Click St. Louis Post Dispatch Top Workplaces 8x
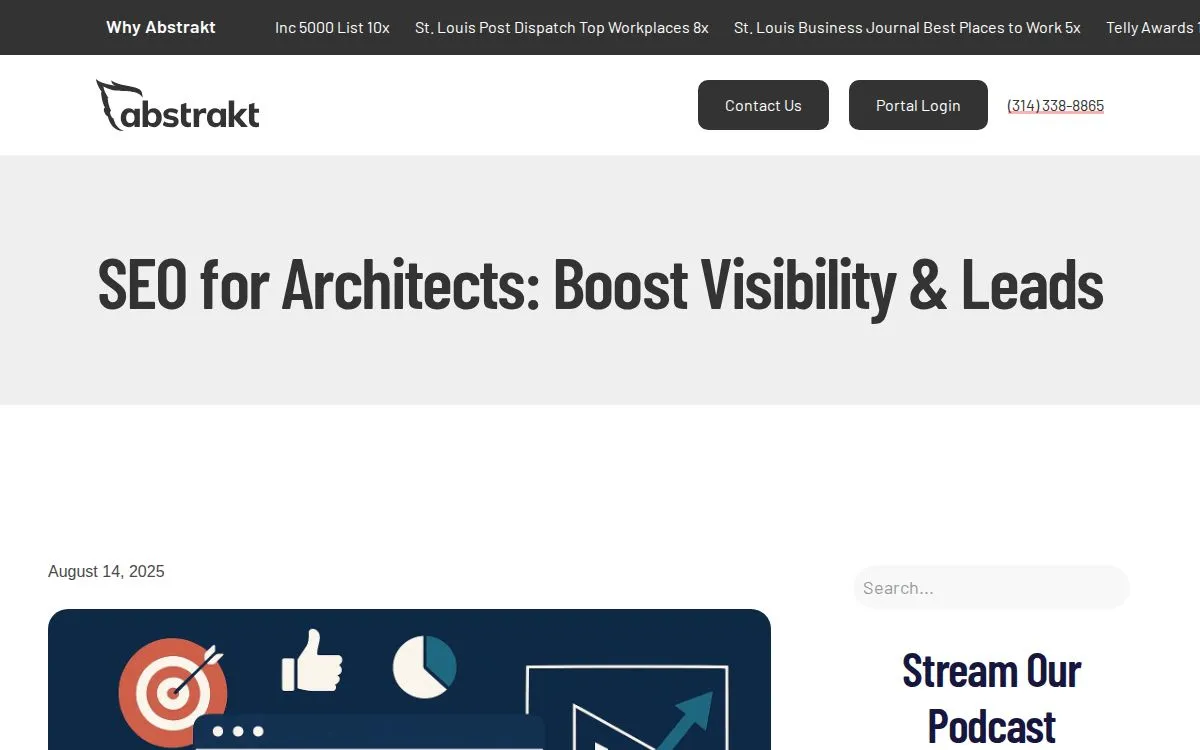Viewport: 1200px width, 750px height. (x=562, y=28)
